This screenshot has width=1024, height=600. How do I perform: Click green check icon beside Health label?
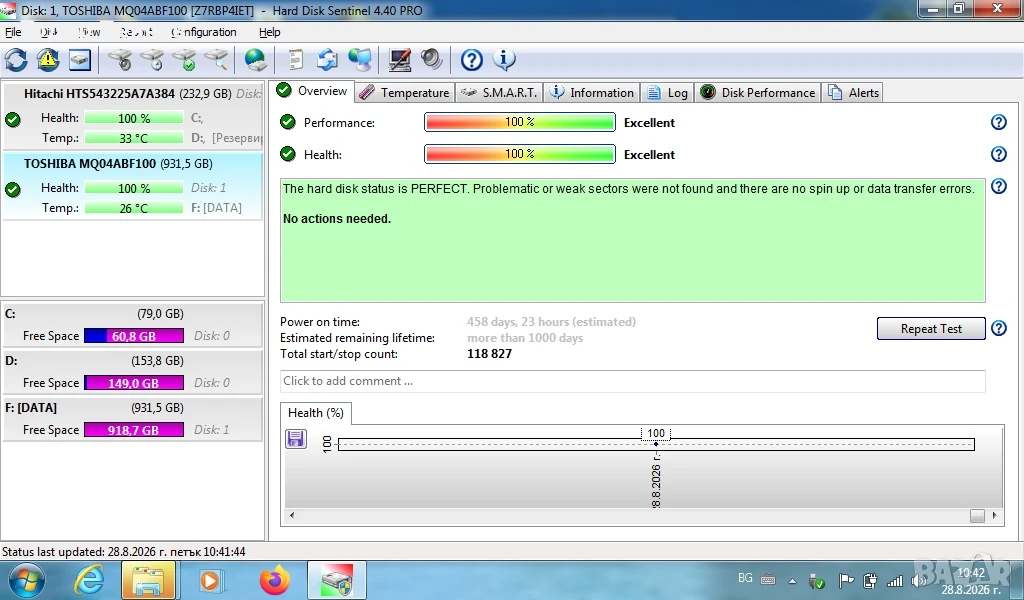[x=287, y=154]
